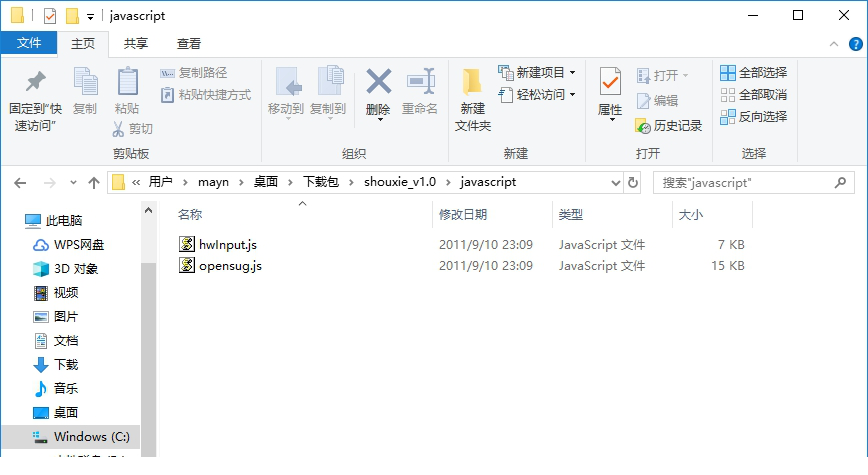Switch to Share (共享) tab

pyautogui.click(x=136, y=44)
